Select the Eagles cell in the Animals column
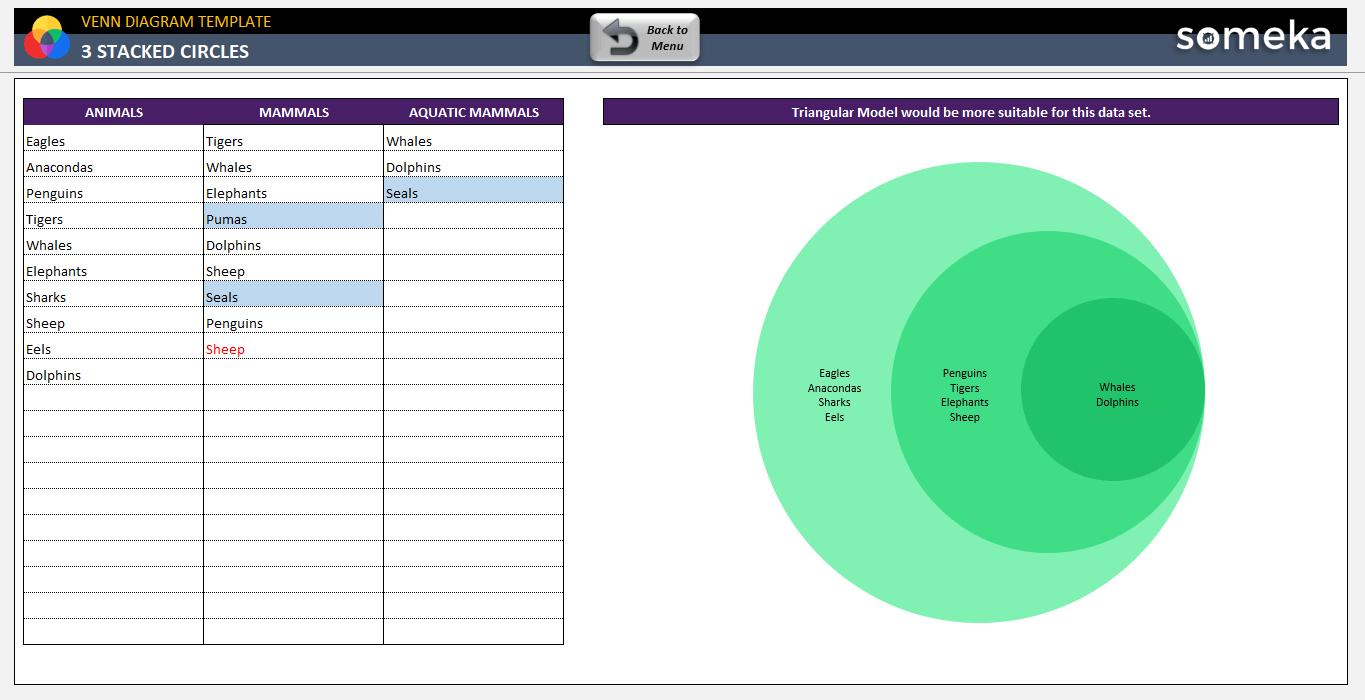 coord(113,142)
